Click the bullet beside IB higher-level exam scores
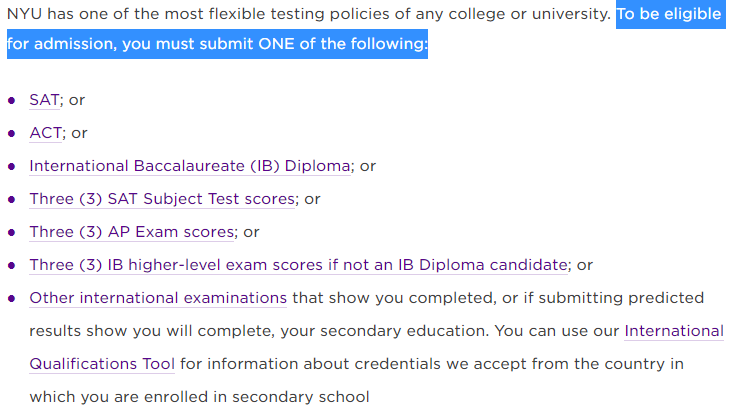Image resolution: width=740 pixels, height=409 pixels. click(x=12, y=266)
